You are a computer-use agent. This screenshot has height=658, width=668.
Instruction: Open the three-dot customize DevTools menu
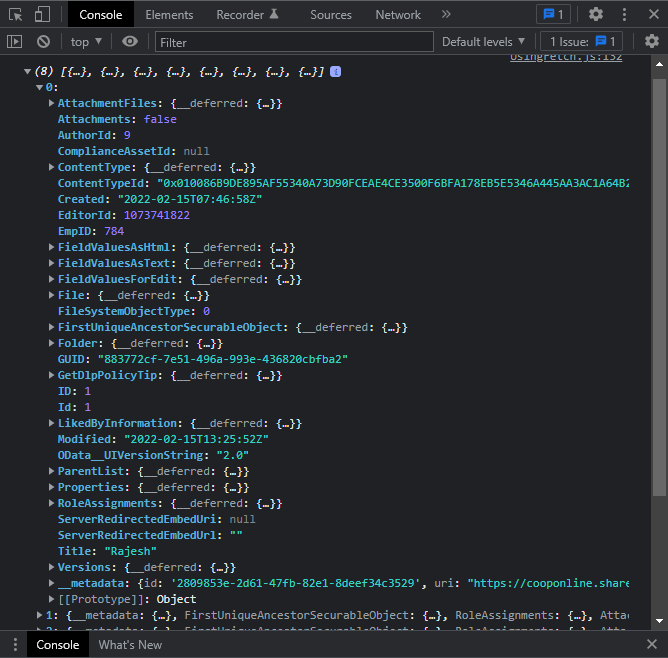click(624, 14)
